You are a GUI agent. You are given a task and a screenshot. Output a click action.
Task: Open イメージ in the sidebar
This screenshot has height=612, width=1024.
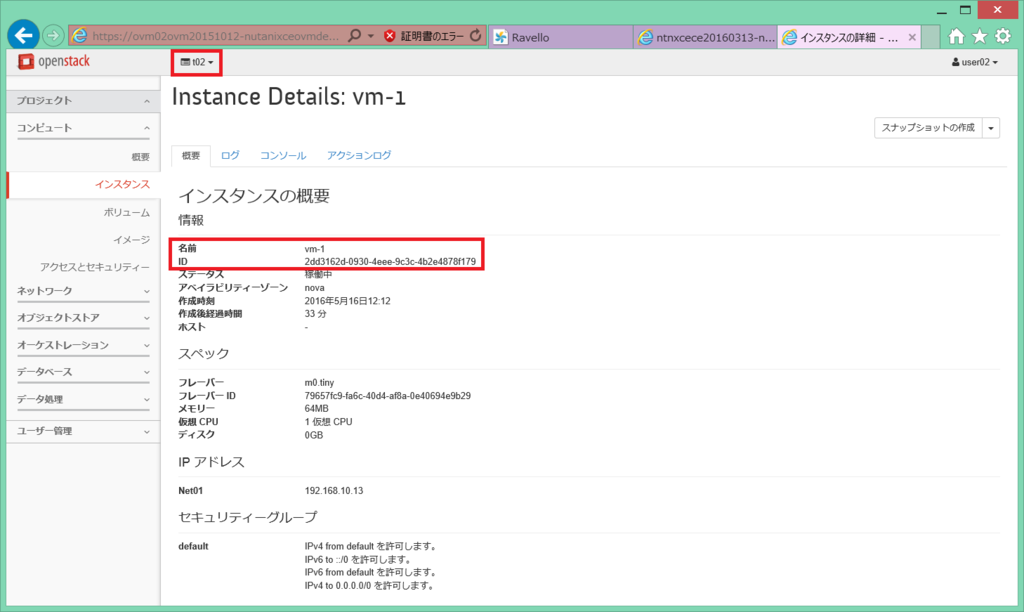pos(131,240)
